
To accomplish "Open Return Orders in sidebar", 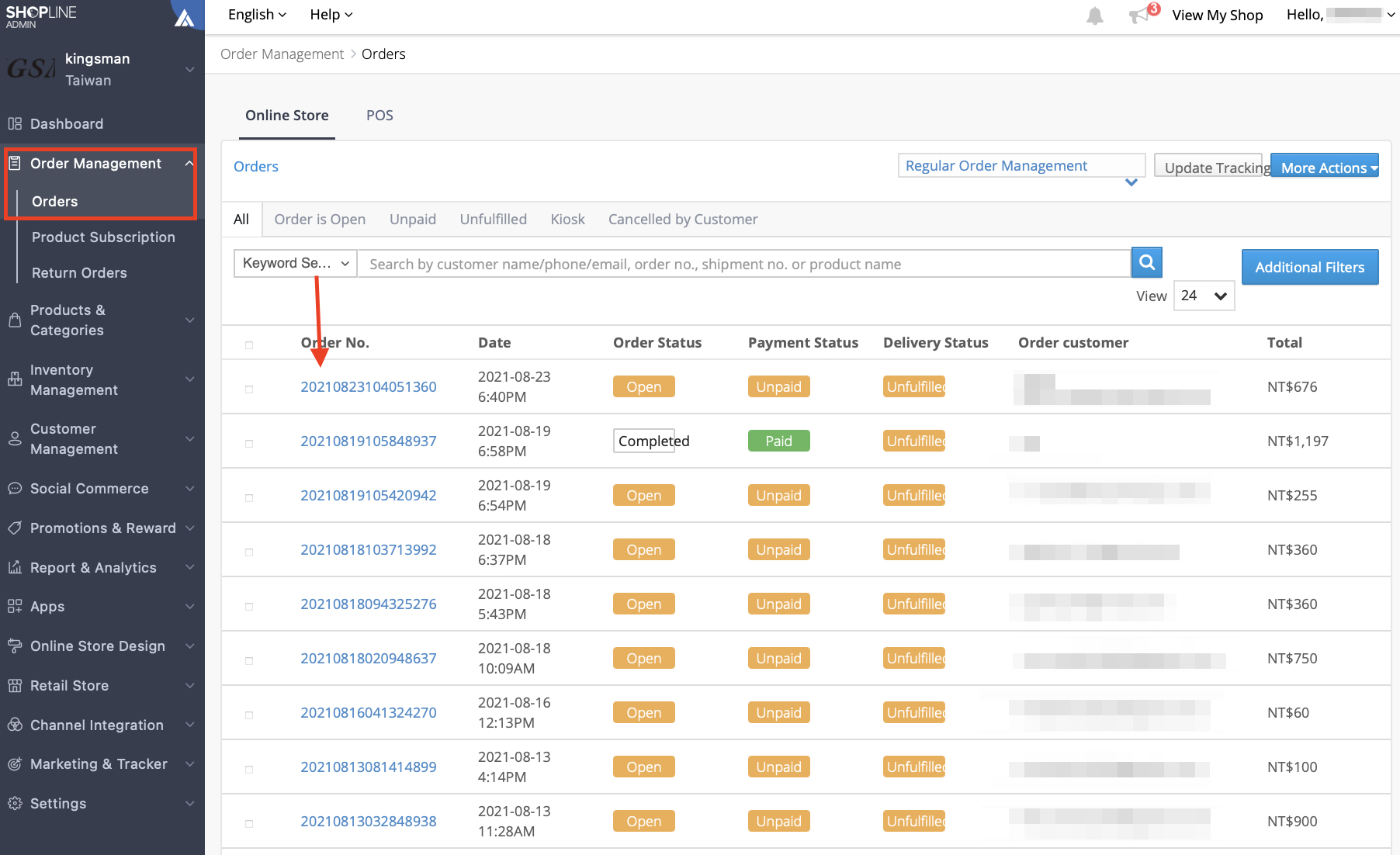I will pos(79,272).
